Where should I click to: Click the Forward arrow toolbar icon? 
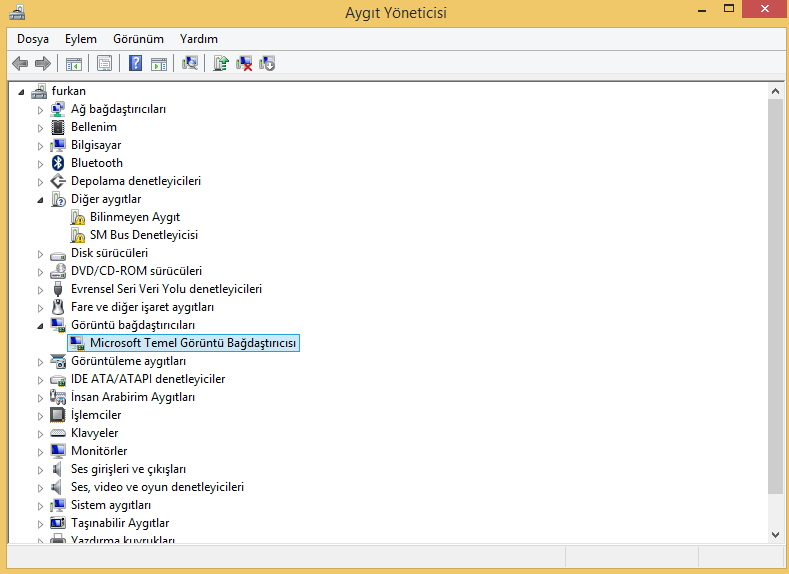point(43,63)
